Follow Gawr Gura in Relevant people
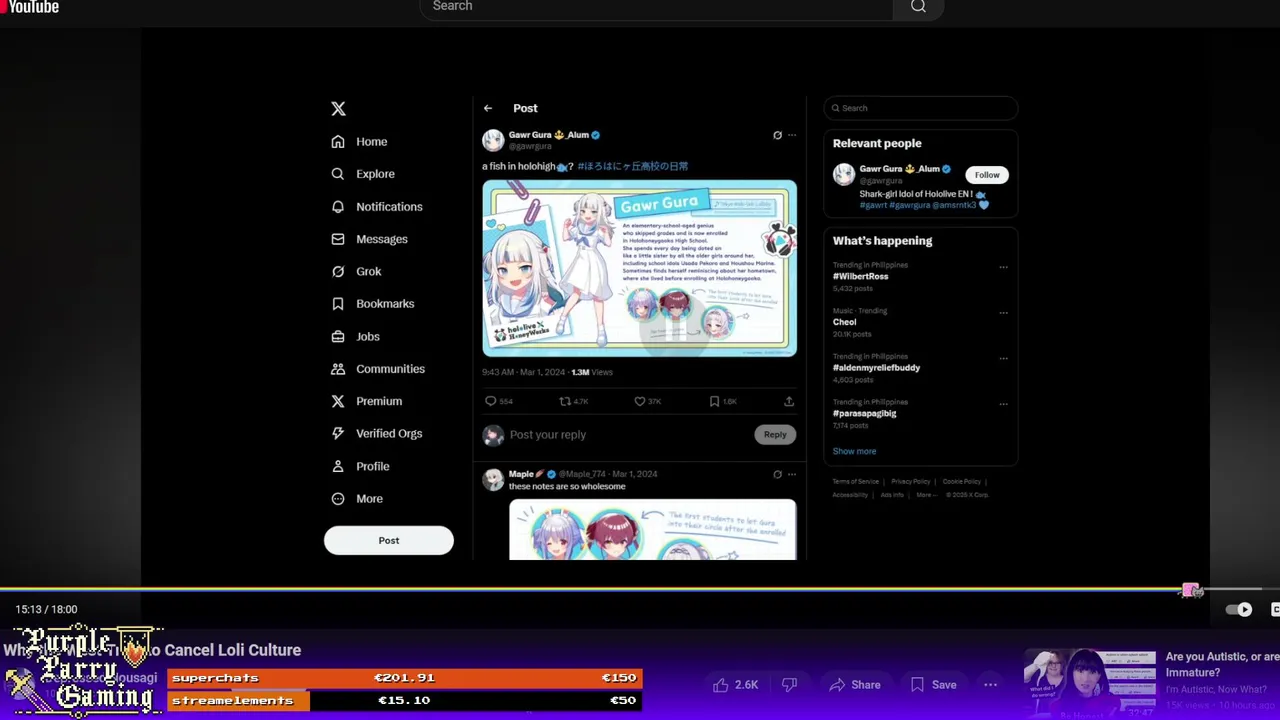Image resolution: width=1280 pixels, height=720 pixels. tap(987, 175)
